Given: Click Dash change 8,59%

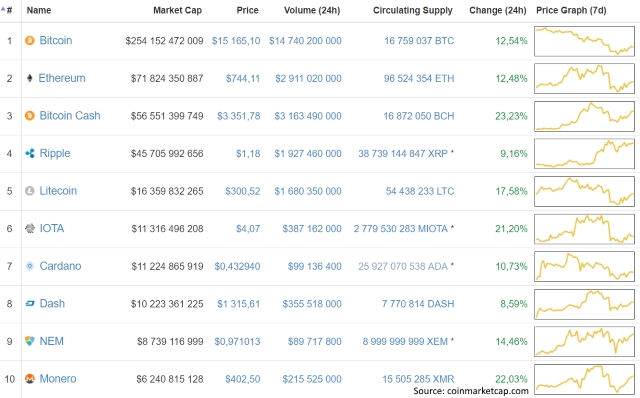Looking at the screenshot, I should click(x=514, y=304).
